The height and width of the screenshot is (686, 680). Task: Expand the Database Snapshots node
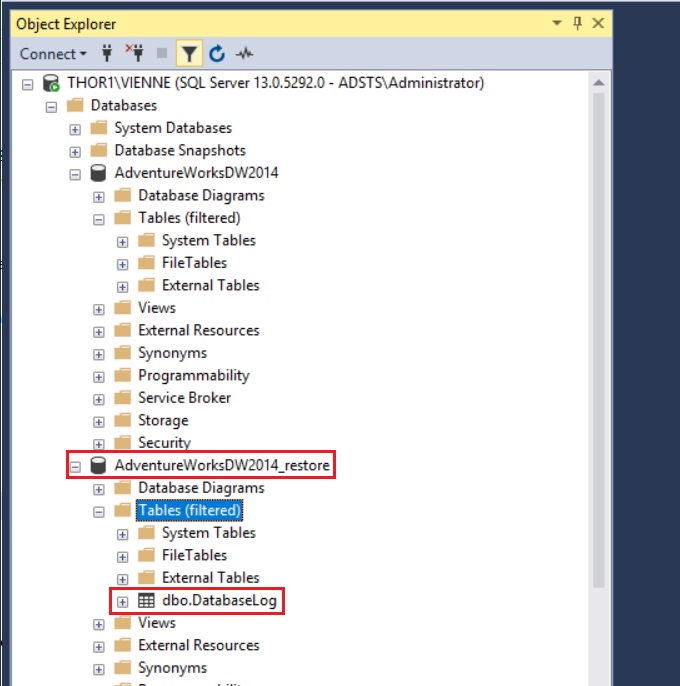click(x=75, y=152)
